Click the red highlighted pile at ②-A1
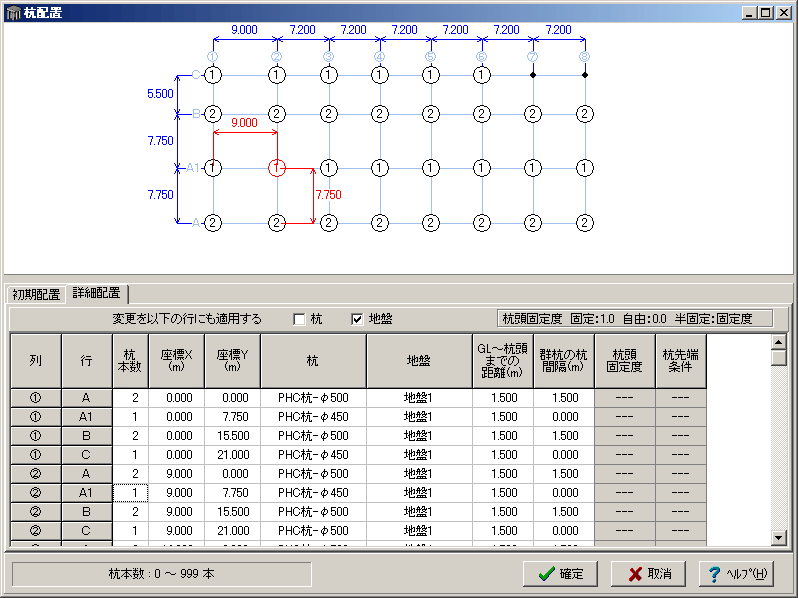The height and width of the screenshot is (598, 798). tap(277, 167)
